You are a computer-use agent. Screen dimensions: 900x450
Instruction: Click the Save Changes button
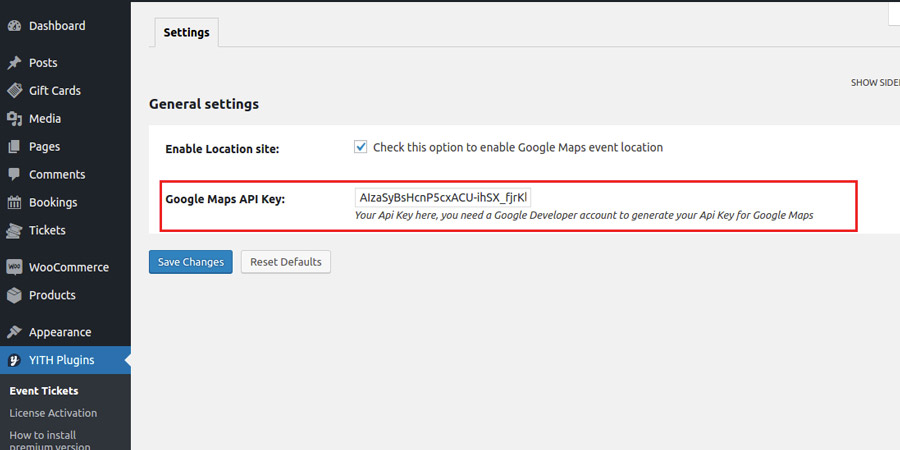[191, 262]
